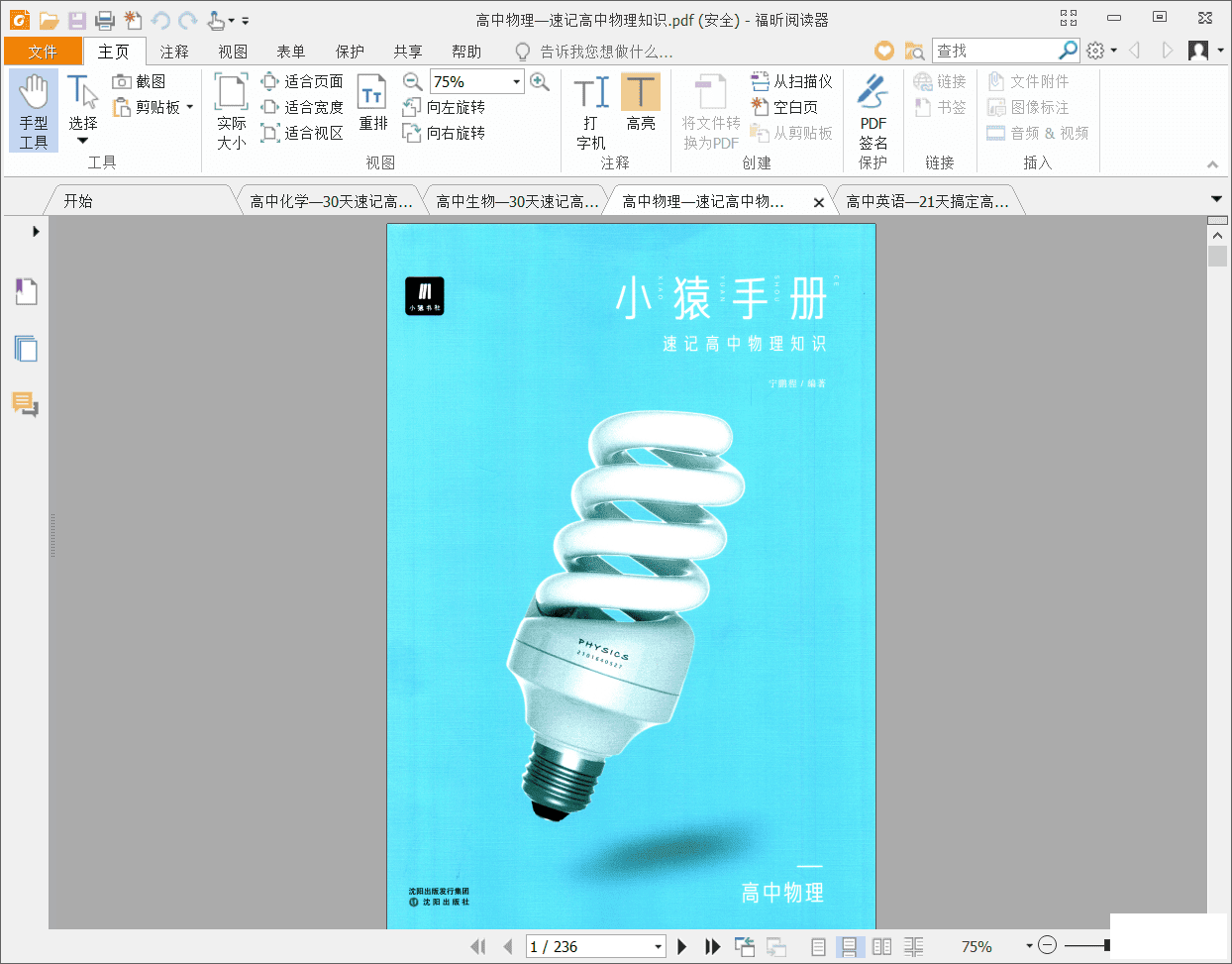Set view to Actual Size (实际大小)

pos(232,110)
